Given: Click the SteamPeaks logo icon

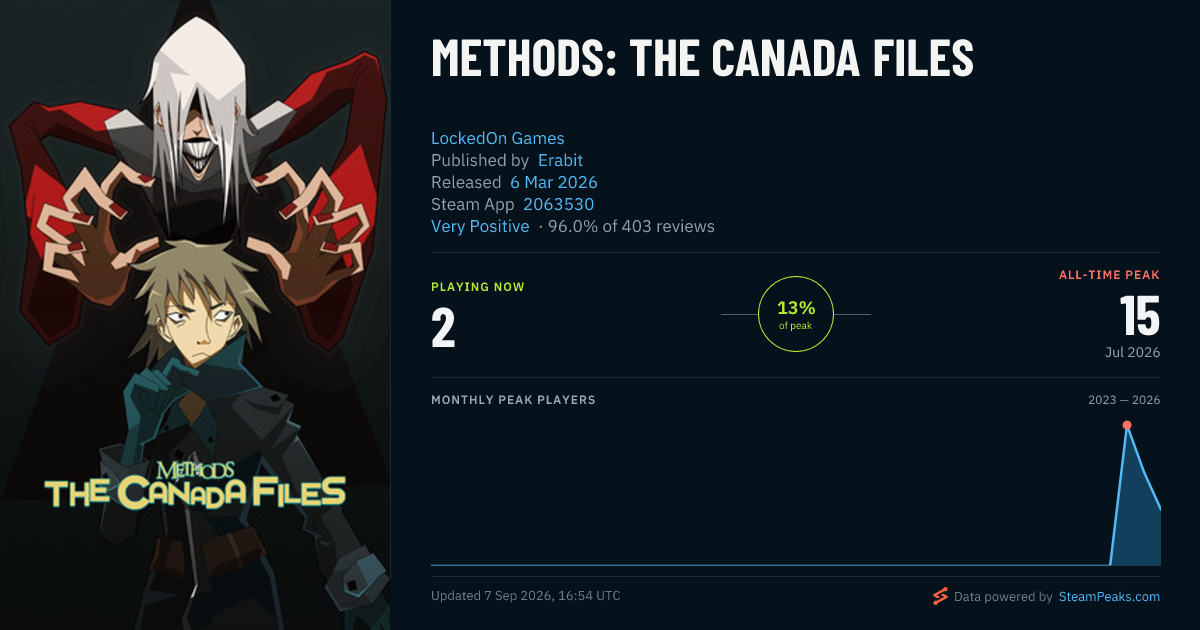Looking at the screenshot, I should click(x=940, y=597).
